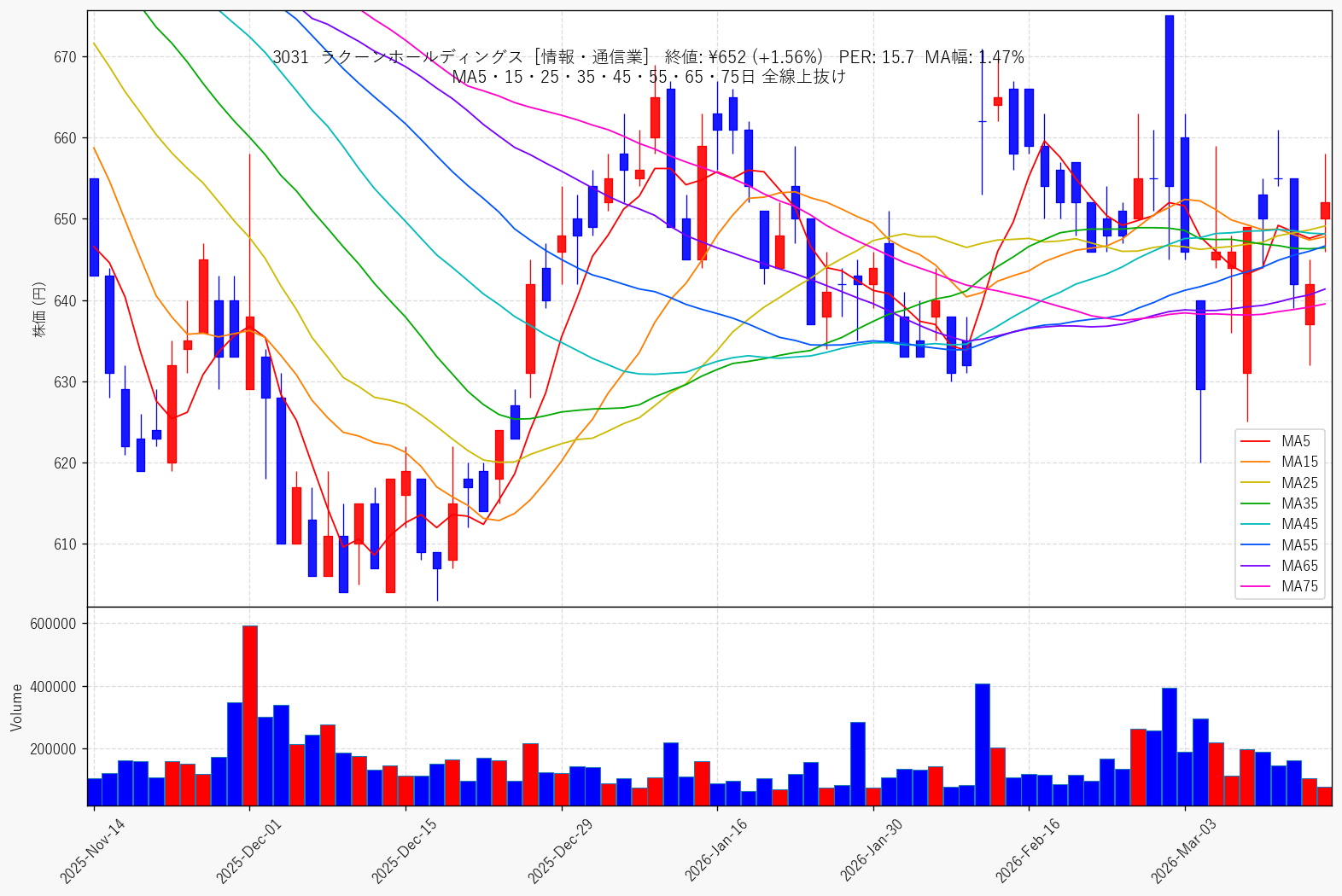
Task: Select the MA15 legend entry text
Action: click(1299, 462)
